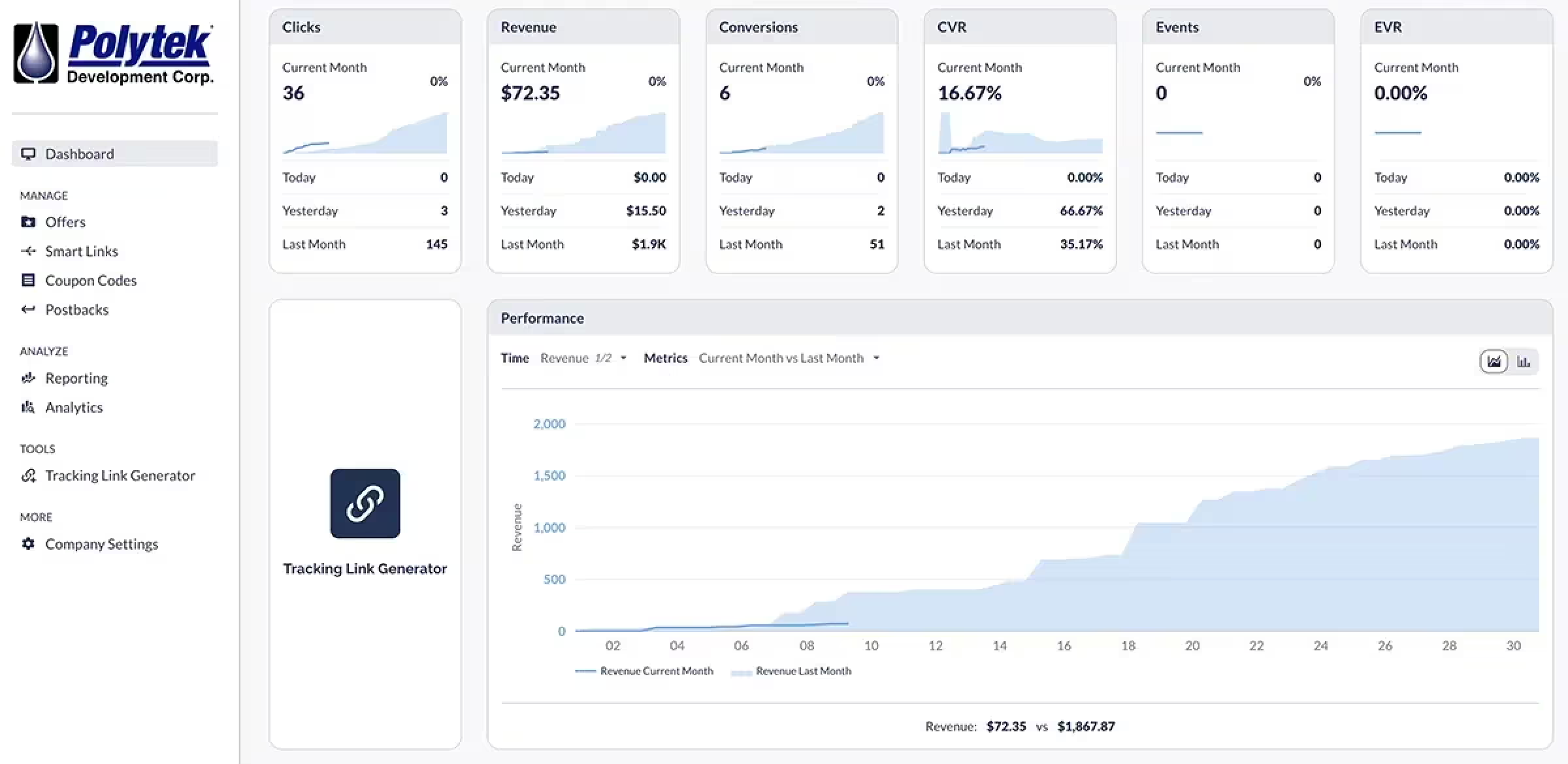Toggle Revenue Last Month legend series
The image size is (1568, 764).
[x=802, y=671]
